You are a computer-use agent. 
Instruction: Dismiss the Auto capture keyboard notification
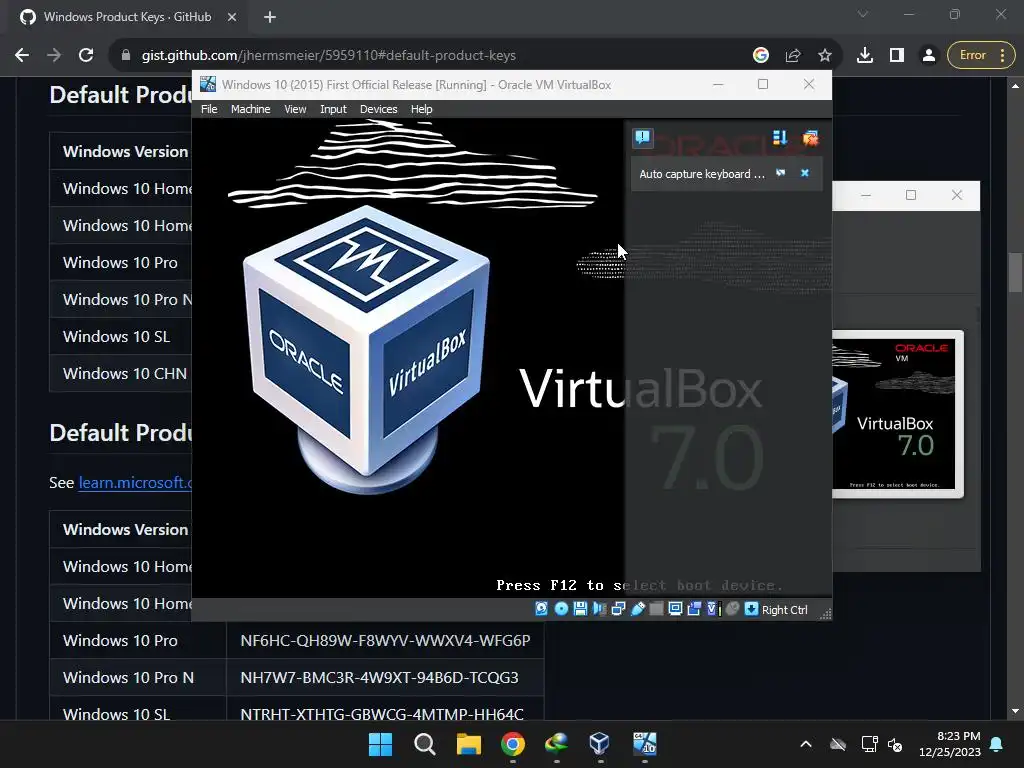pos(805,173)
